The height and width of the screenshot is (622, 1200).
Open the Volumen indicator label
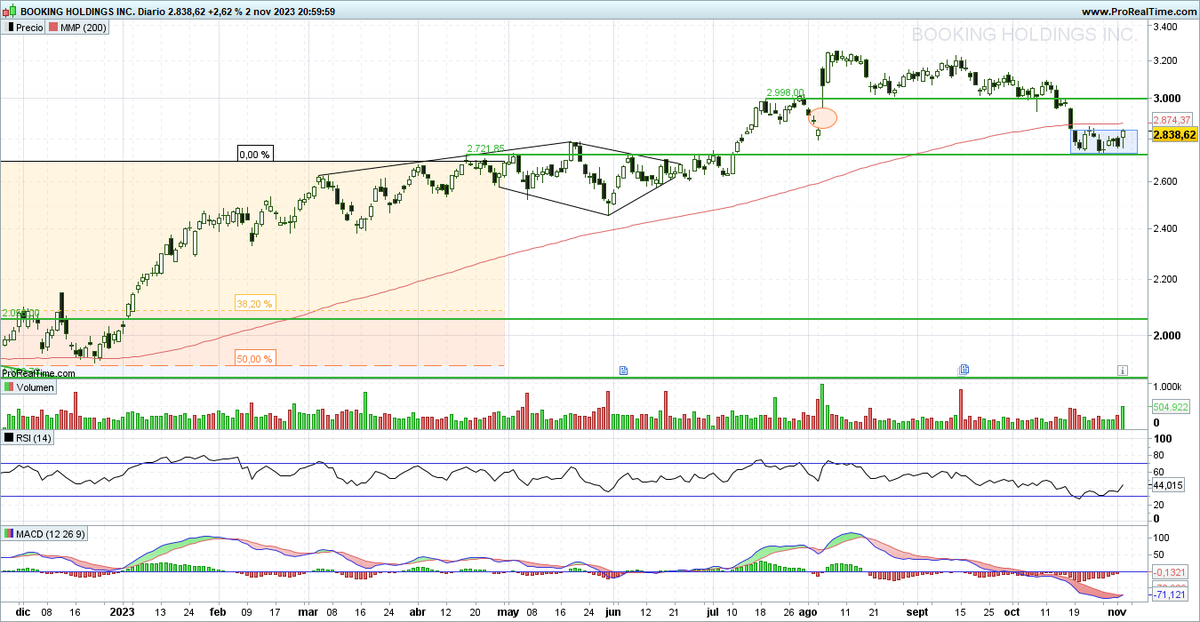pos(35,387)
